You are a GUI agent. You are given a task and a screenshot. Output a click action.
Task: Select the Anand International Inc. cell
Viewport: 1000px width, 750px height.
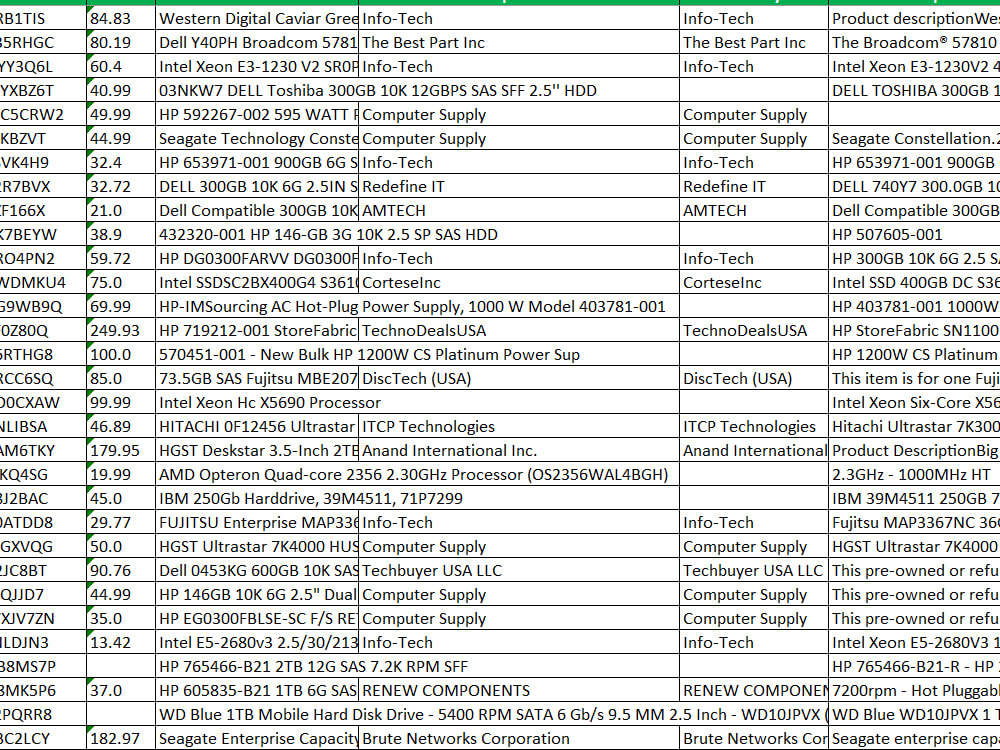coord(519,450)
